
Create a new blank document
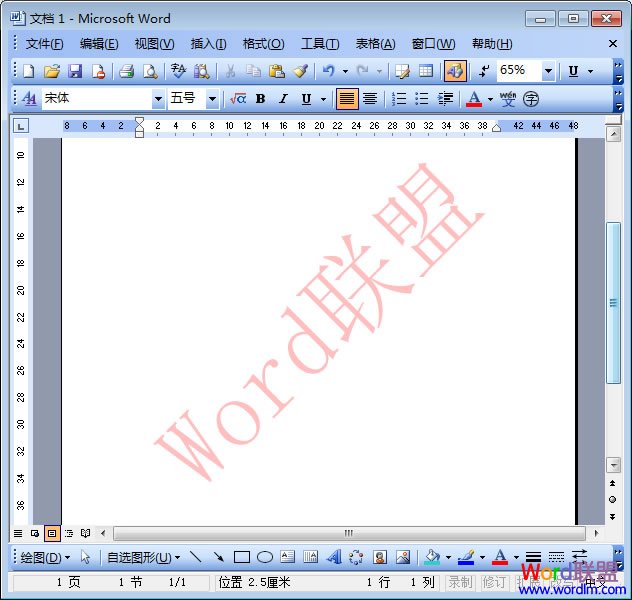[29, 71]
